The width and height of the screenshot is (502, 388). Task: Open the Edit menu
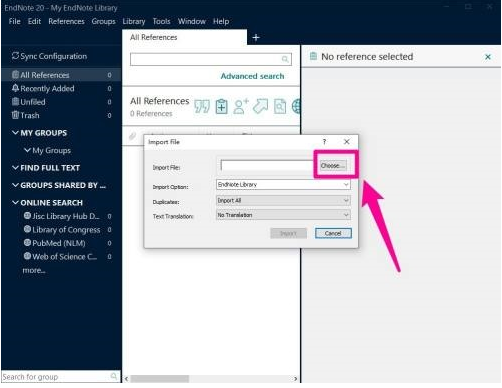(x=34, y=21)
